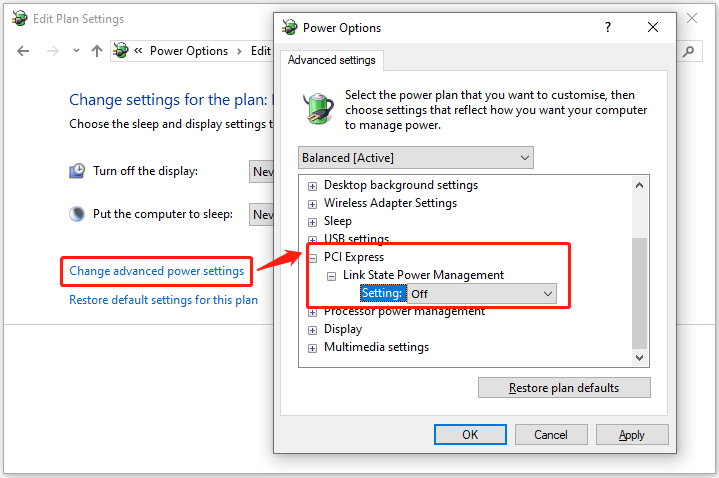Click the Edit Plan Settings title bar icon
The image size is (719, 478).
[x=20, y=18]
